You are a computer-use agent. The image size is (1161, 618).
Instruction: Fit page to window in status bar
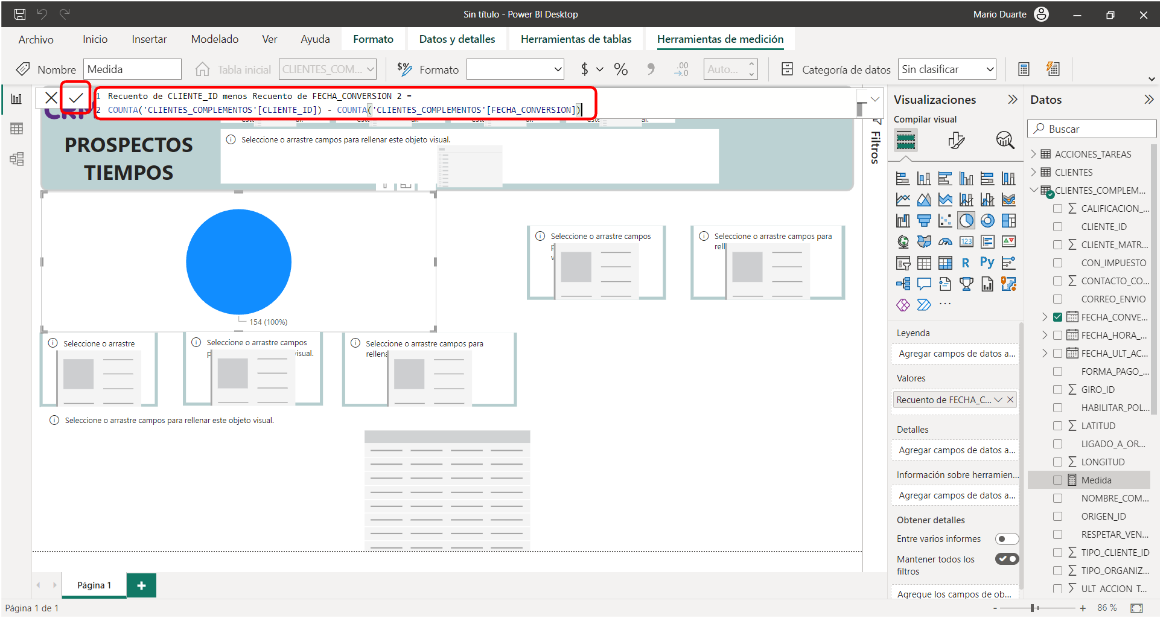click(x=1137, y=608)
